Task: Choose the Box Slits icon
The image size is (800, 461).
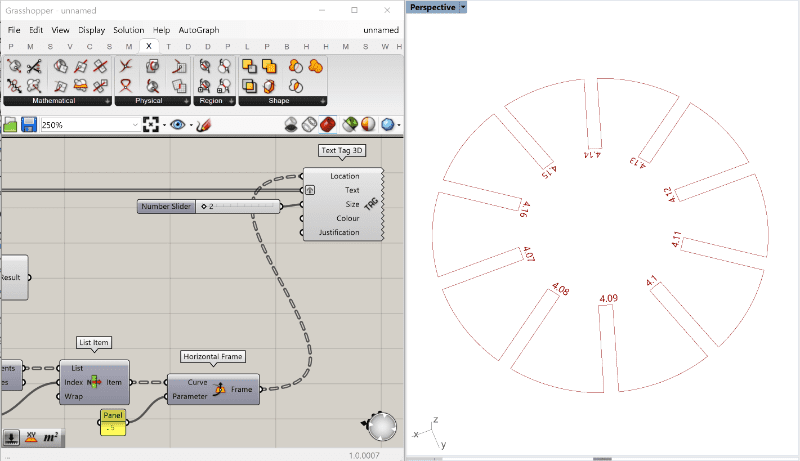Action: [x=269, y=86]
